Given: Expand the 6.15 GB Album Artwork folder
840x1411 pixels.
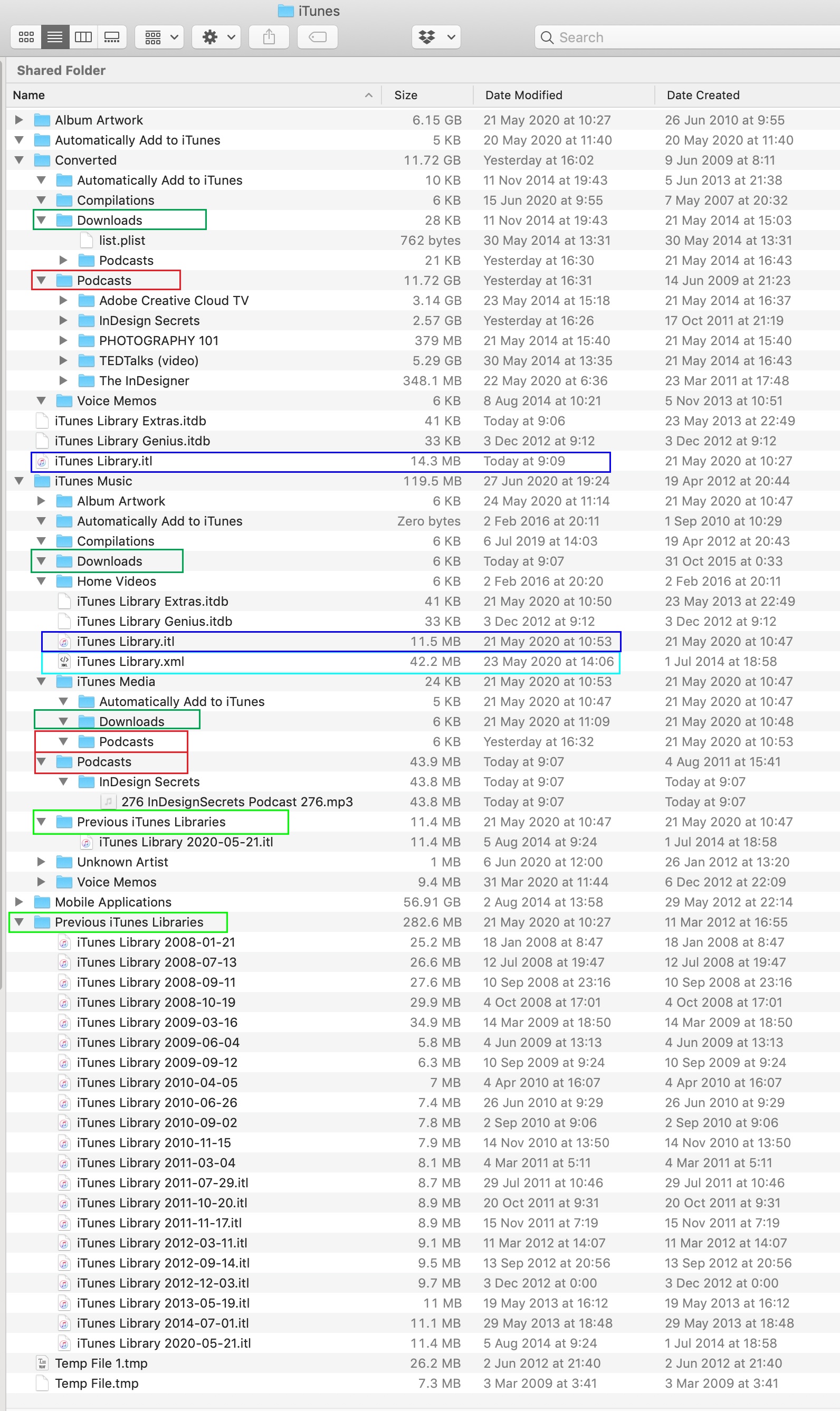Looking at the screenshot, I should coord(18,120).
